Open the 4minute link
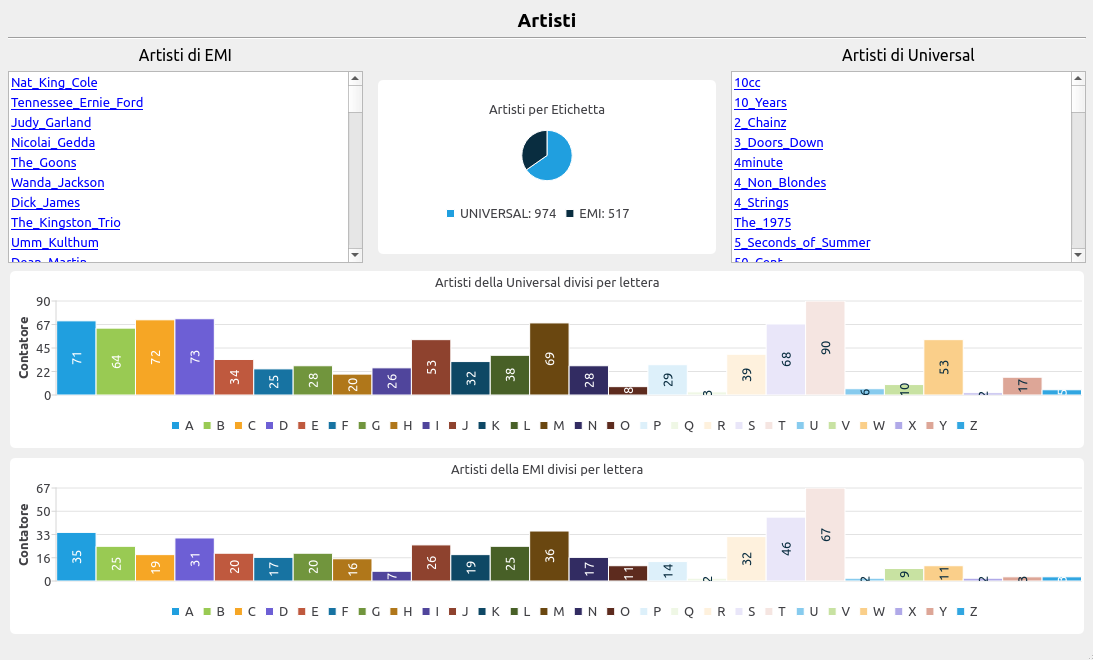The height and width of the screenshot is (660, 1093). coord(758,162)
